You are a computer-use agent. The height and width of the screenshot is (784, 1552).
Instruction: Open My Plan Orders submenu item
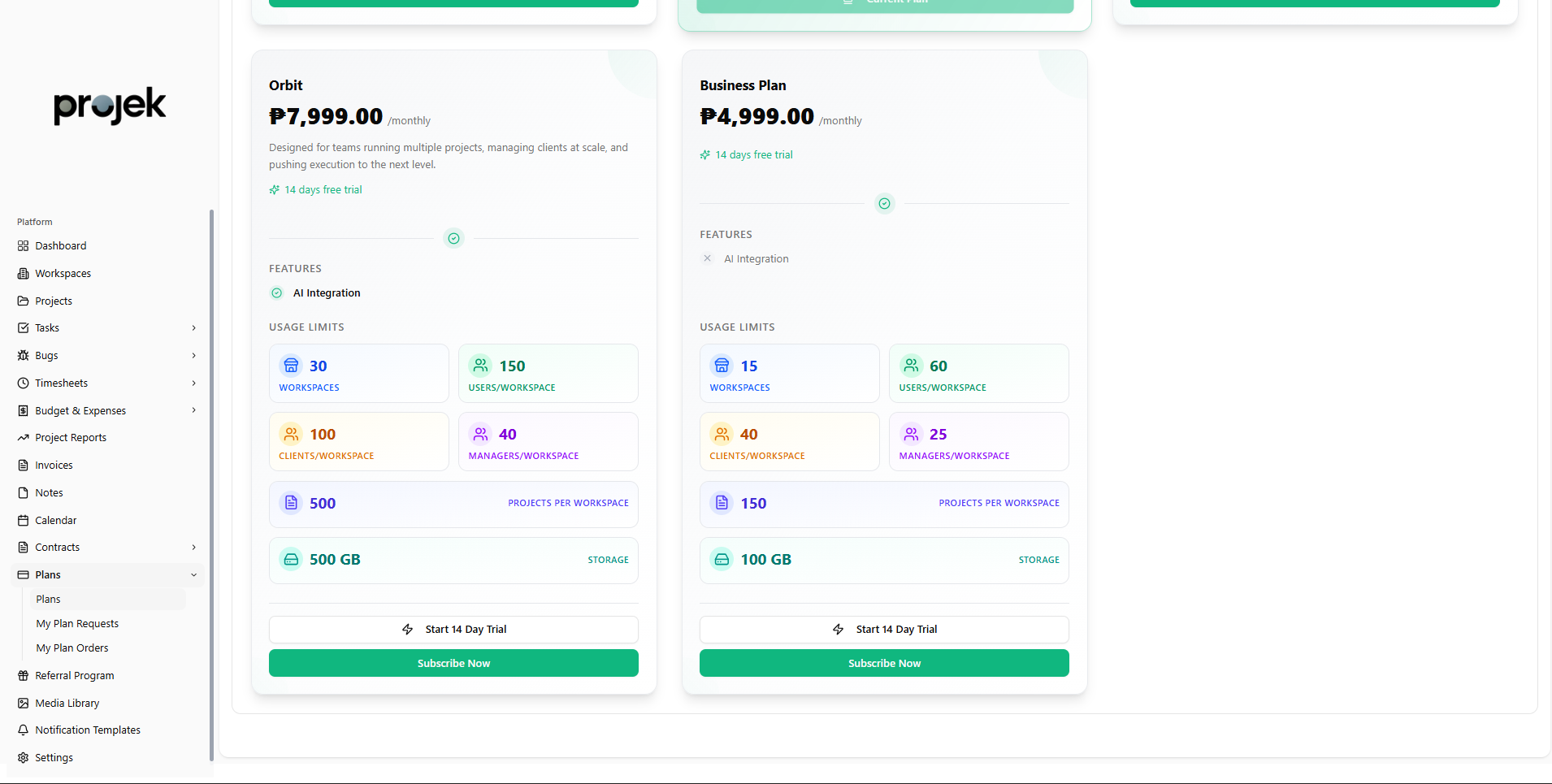point(72,648)
